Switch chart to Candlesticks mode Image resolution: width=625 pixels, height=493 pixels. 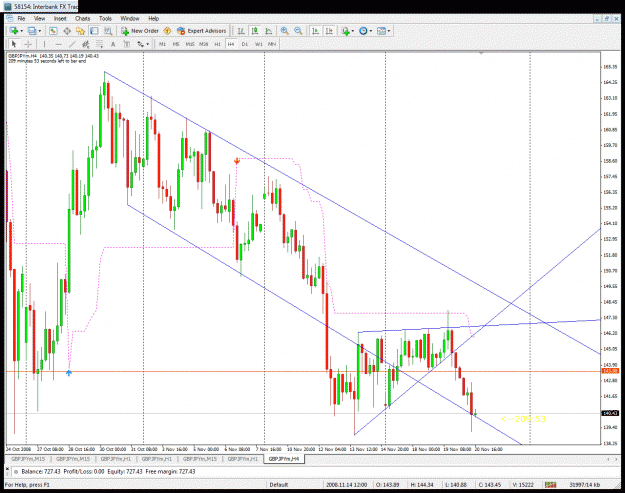click(255, 31)
